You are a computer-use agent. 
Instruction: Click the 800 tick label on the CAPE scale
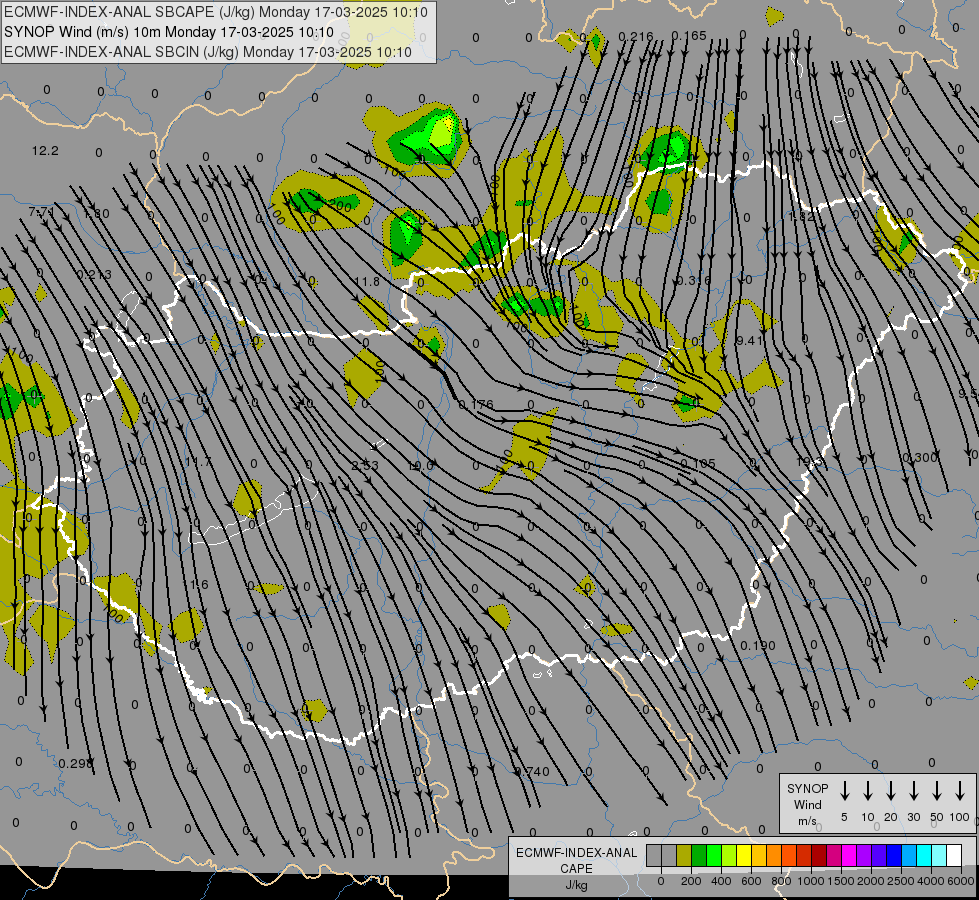[781, 881]
